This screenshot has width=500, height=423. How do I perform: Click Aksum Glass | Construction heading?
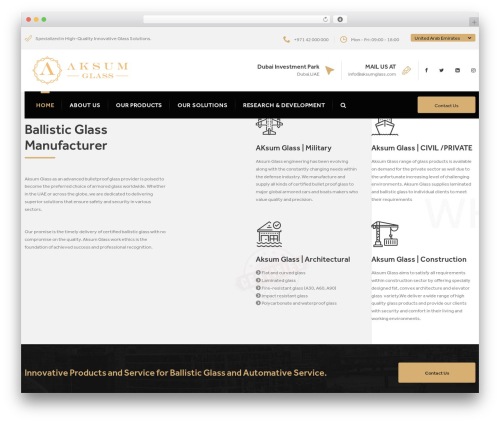[419, 259]
